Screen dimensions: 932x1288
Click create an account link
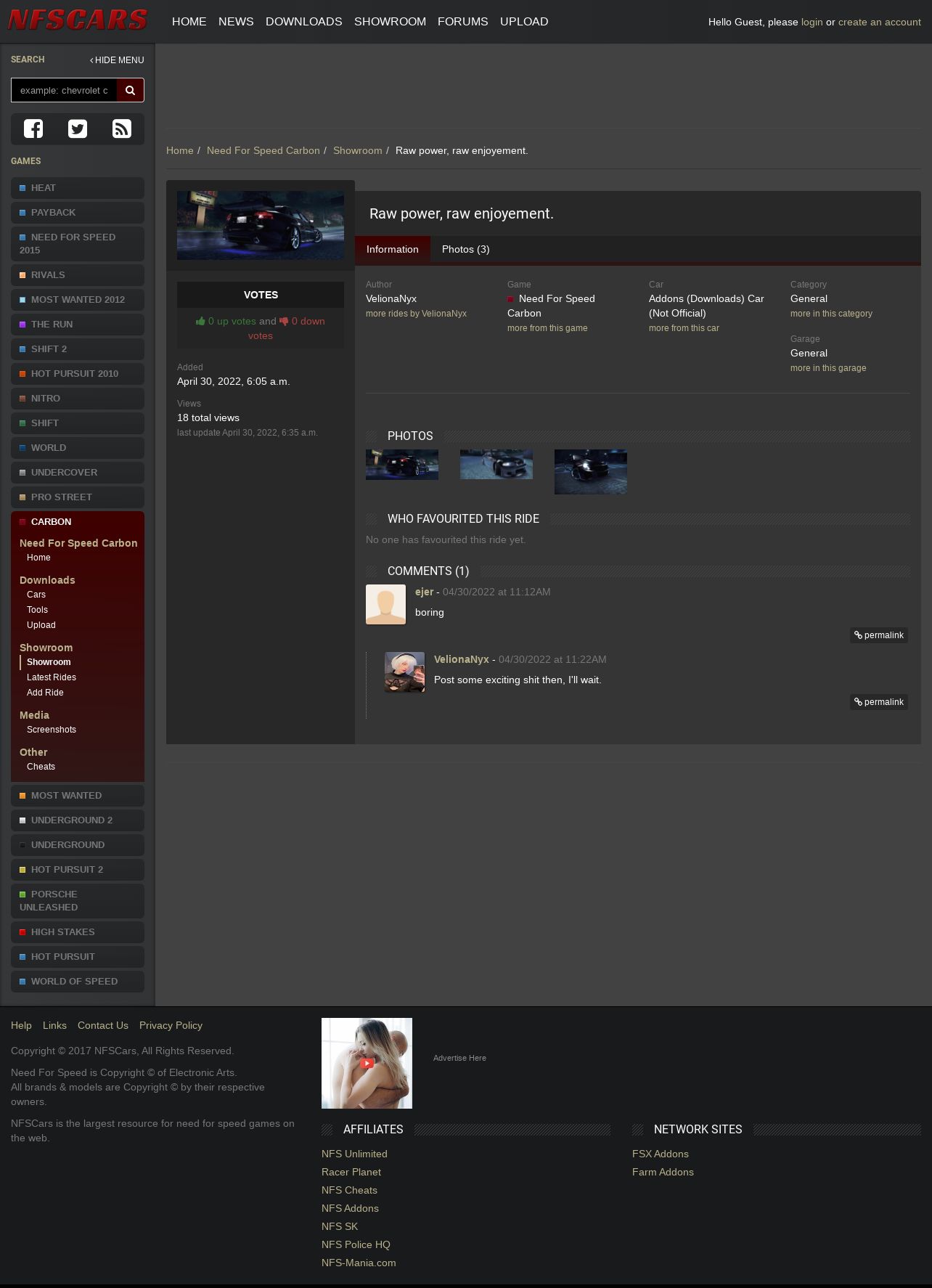pyautogui.click(x=880, y=22)
